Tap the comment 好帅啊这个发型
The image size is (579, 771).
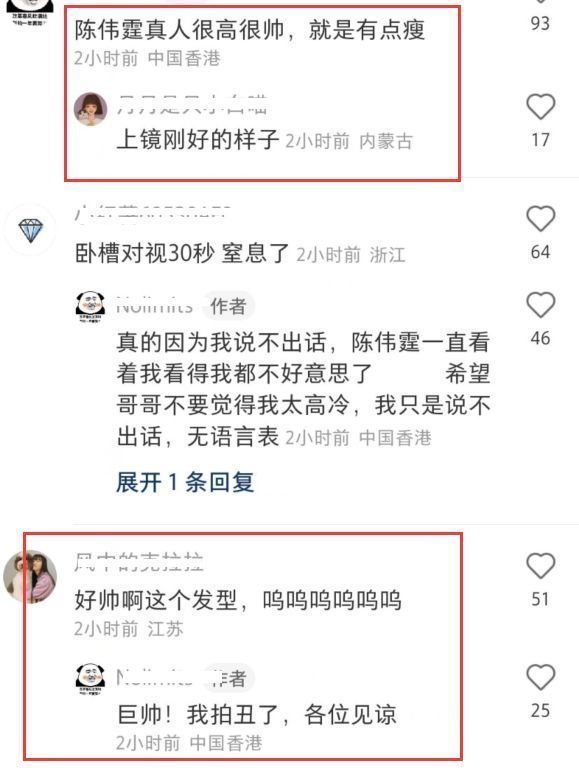(x=238, y=600)
